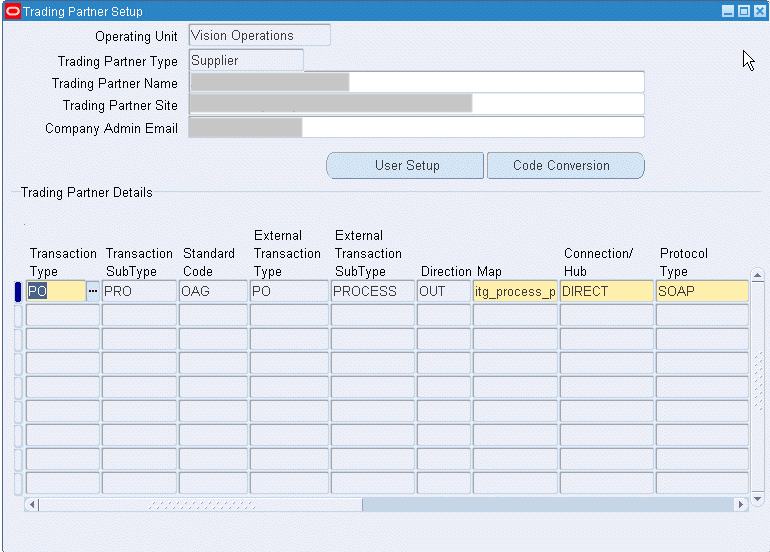Screen dimensions: 770x552
Task: Click the record indicator of the PO row
Action: point(18,292)
